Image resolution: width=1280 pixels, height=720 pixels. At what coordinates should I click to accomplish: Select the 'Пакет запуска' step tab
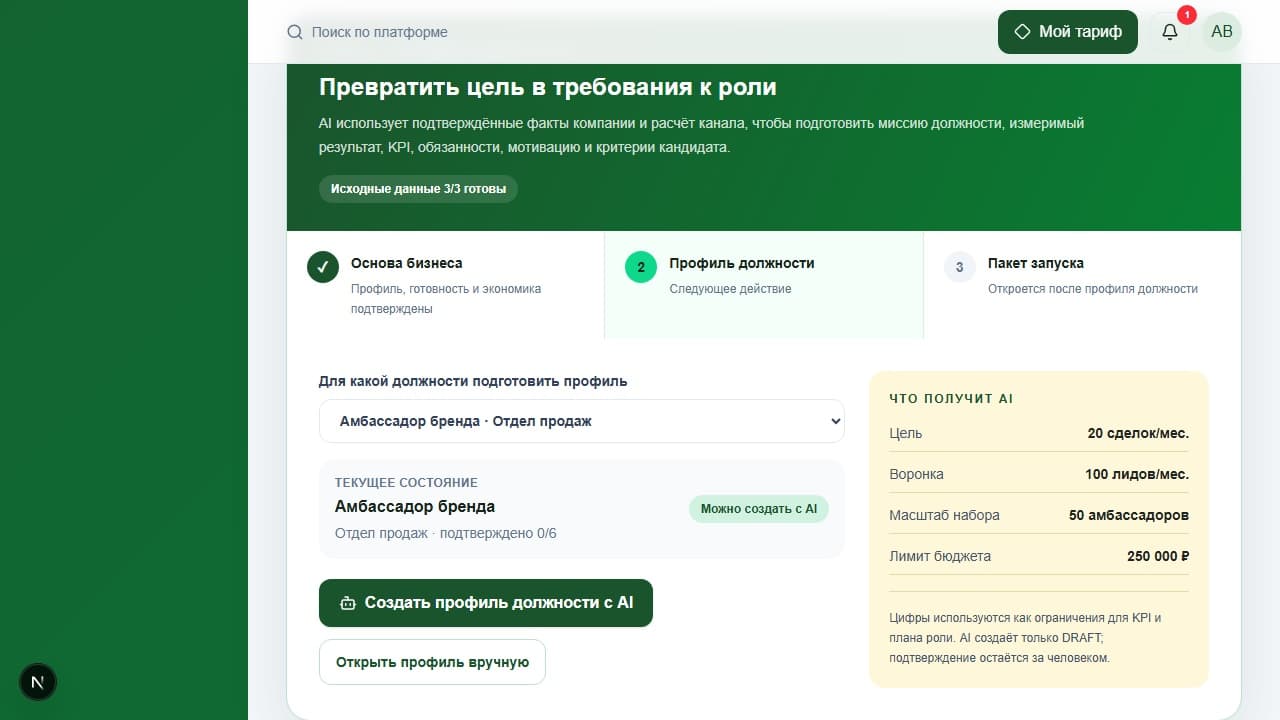pos(1082,285)
